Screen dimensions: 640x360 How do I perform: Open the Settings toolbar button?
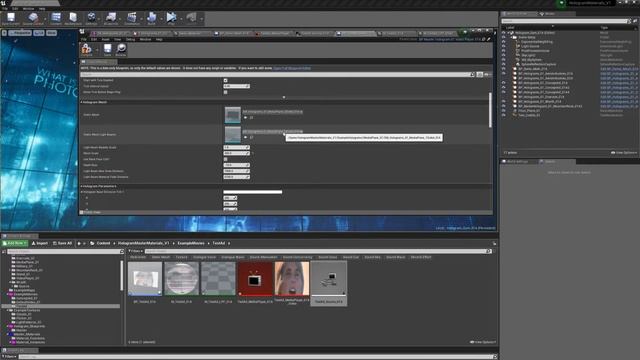point(91,18)
